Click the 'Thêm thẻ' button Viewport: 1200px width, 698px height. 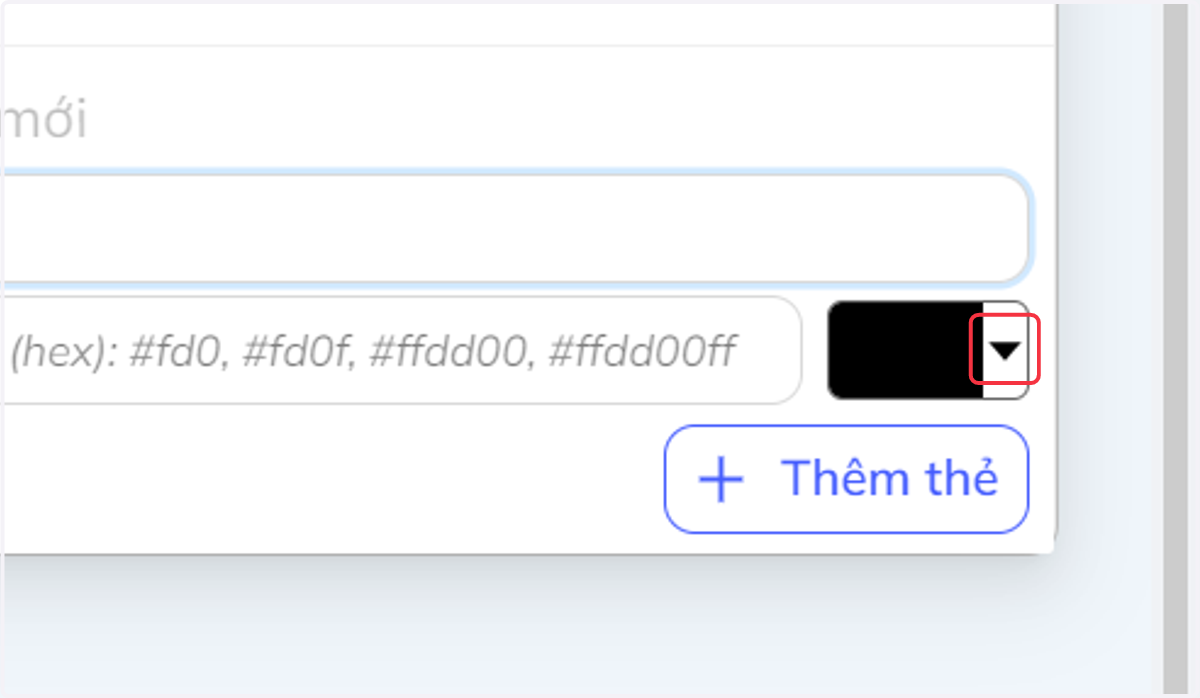[846, 479]
